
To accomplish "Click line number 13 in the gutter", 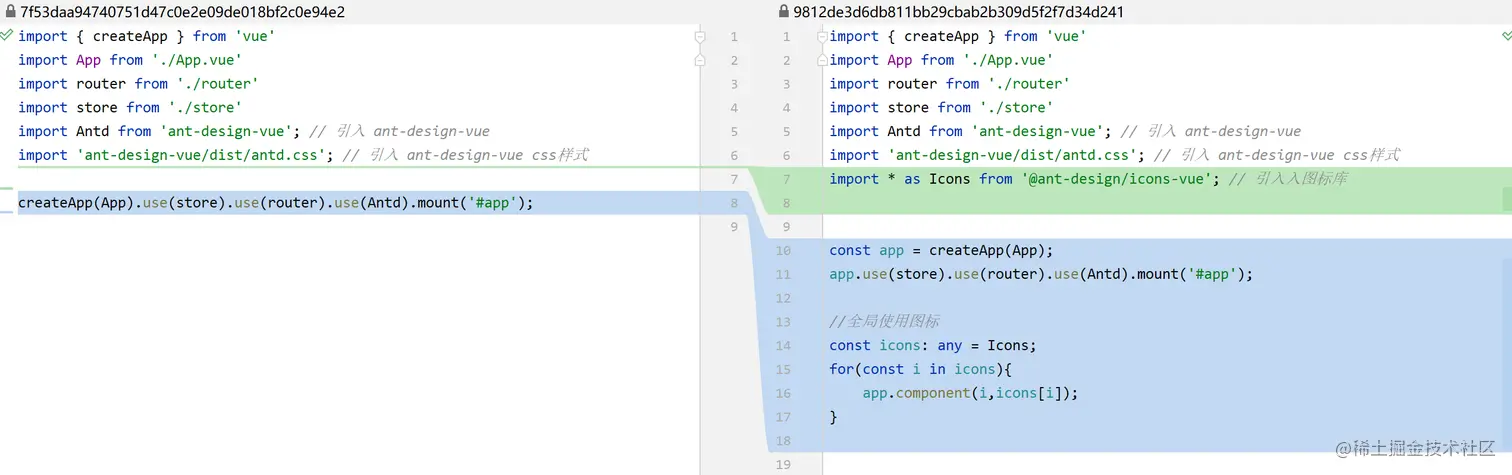I will 783,322.
